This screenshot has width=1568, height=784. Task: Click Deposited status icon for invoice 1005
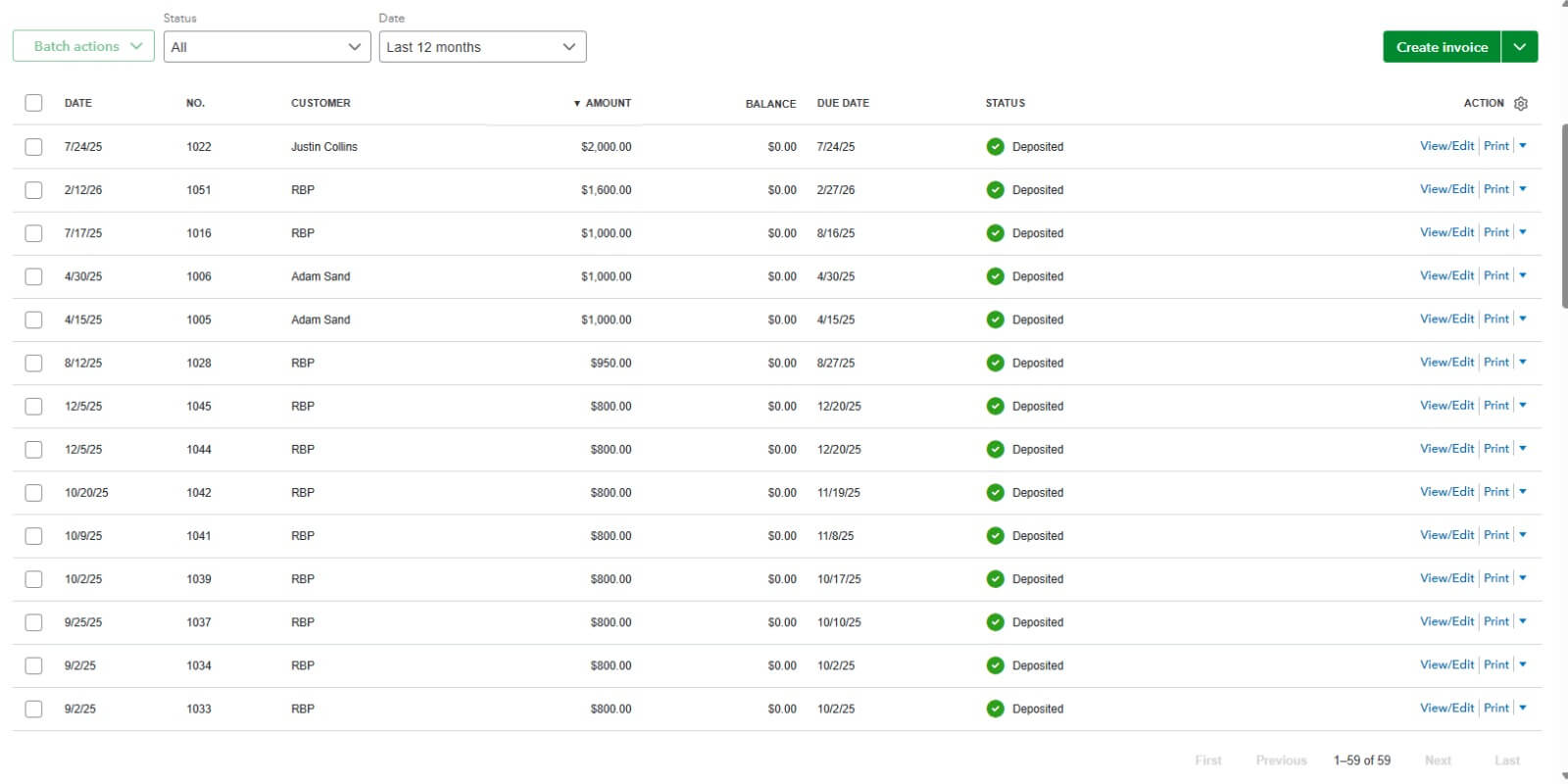[x=995, y=319]
